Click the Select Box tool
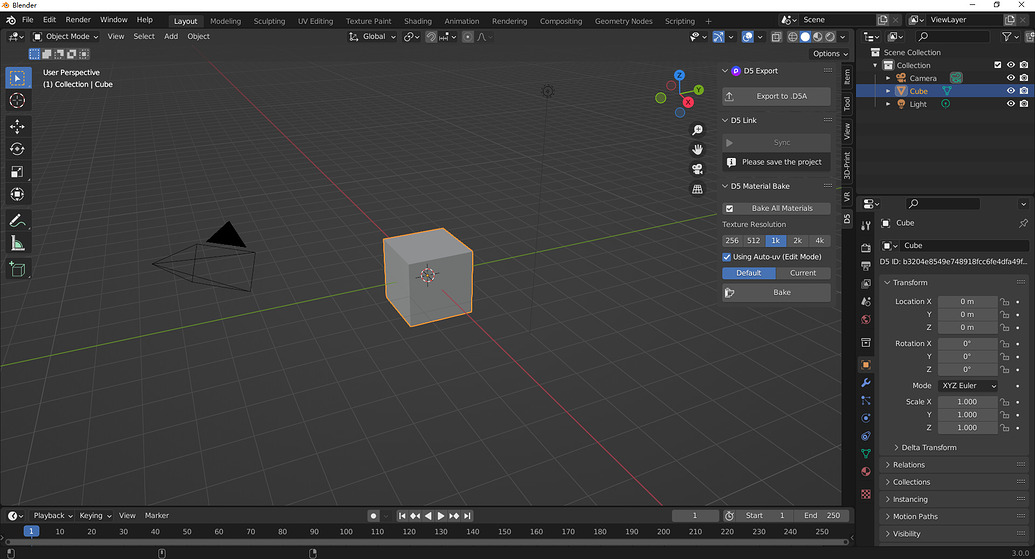The height and width of the screenshot is (559, 1035). [x=17, y=78]
